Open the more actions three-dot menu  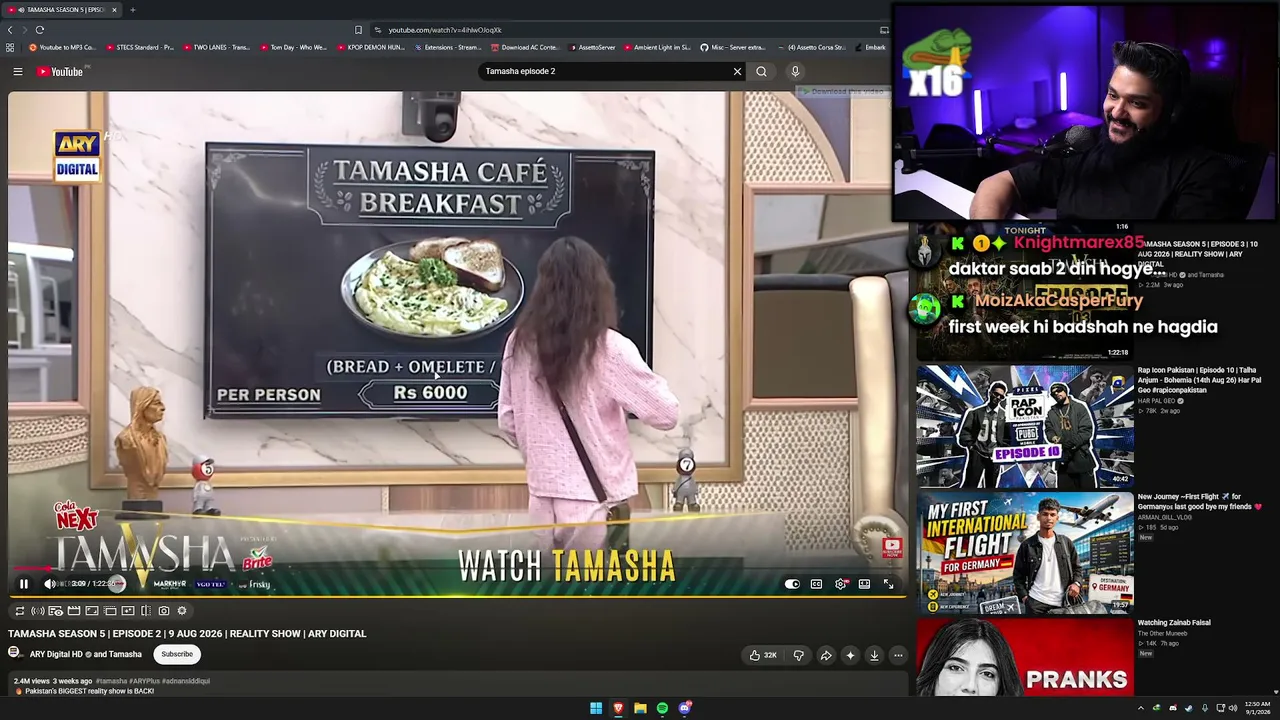click(x=898, y=655)
